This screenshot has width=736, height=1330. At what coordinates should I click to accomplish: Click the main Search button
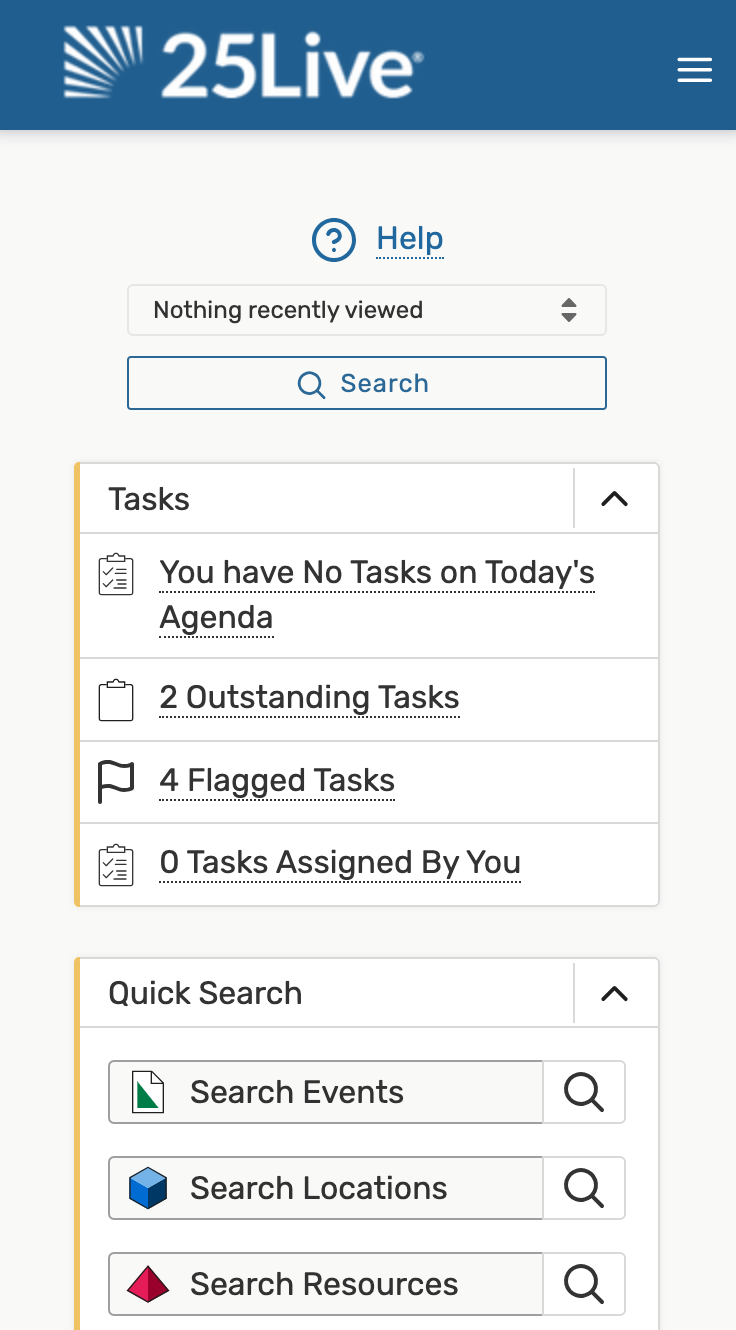click(367, 383)
